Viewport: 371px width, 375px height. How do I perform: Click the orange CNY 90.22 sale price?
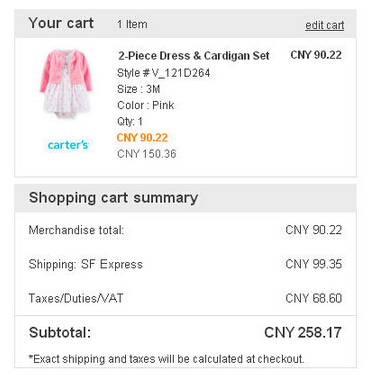click(x=142, y=138)
